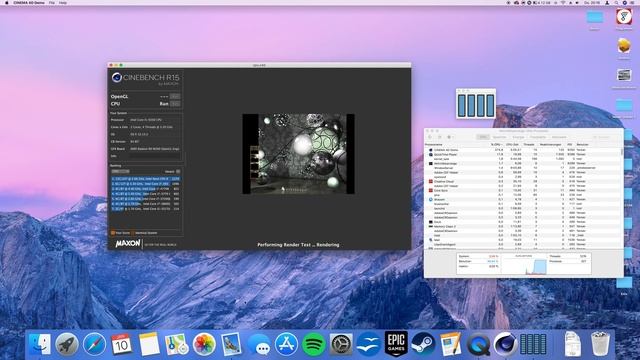Open QuickTime Player in Dock
The image size is (640, 360).
(x=478, y=344)
